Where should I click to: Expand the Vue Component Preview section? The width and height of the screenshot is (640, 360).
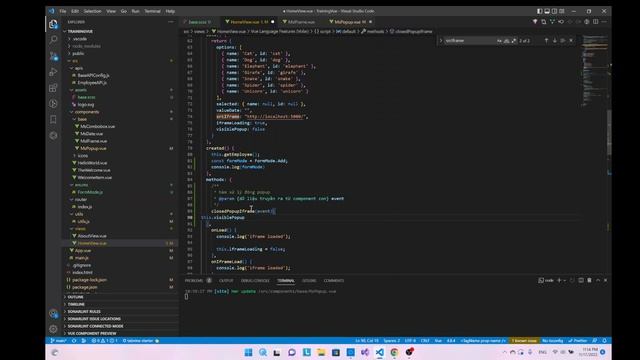pyautogui.click(x=92, y=333)
